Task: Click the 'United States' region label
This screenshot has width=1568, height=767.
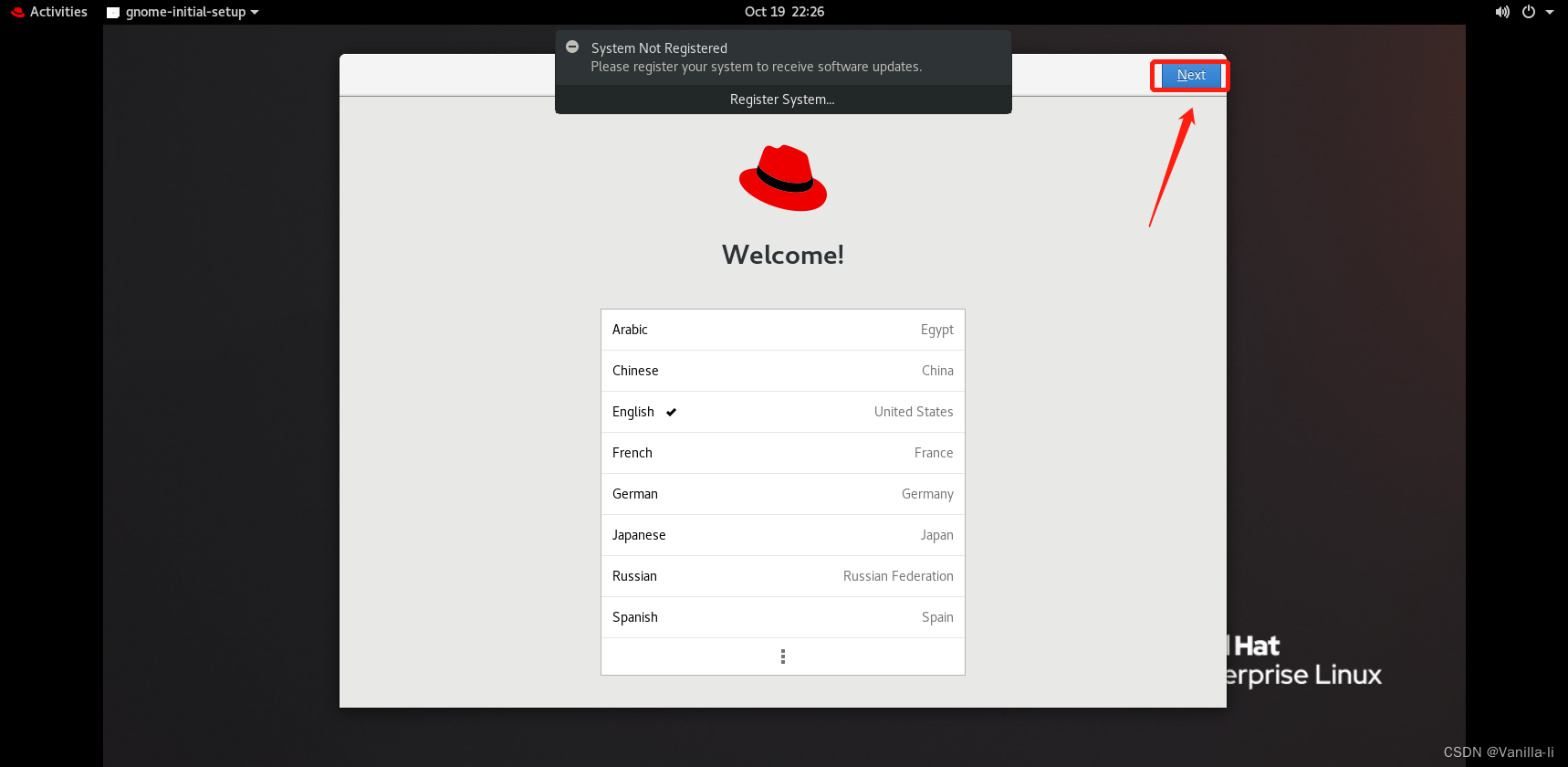Action: point(914,412)
